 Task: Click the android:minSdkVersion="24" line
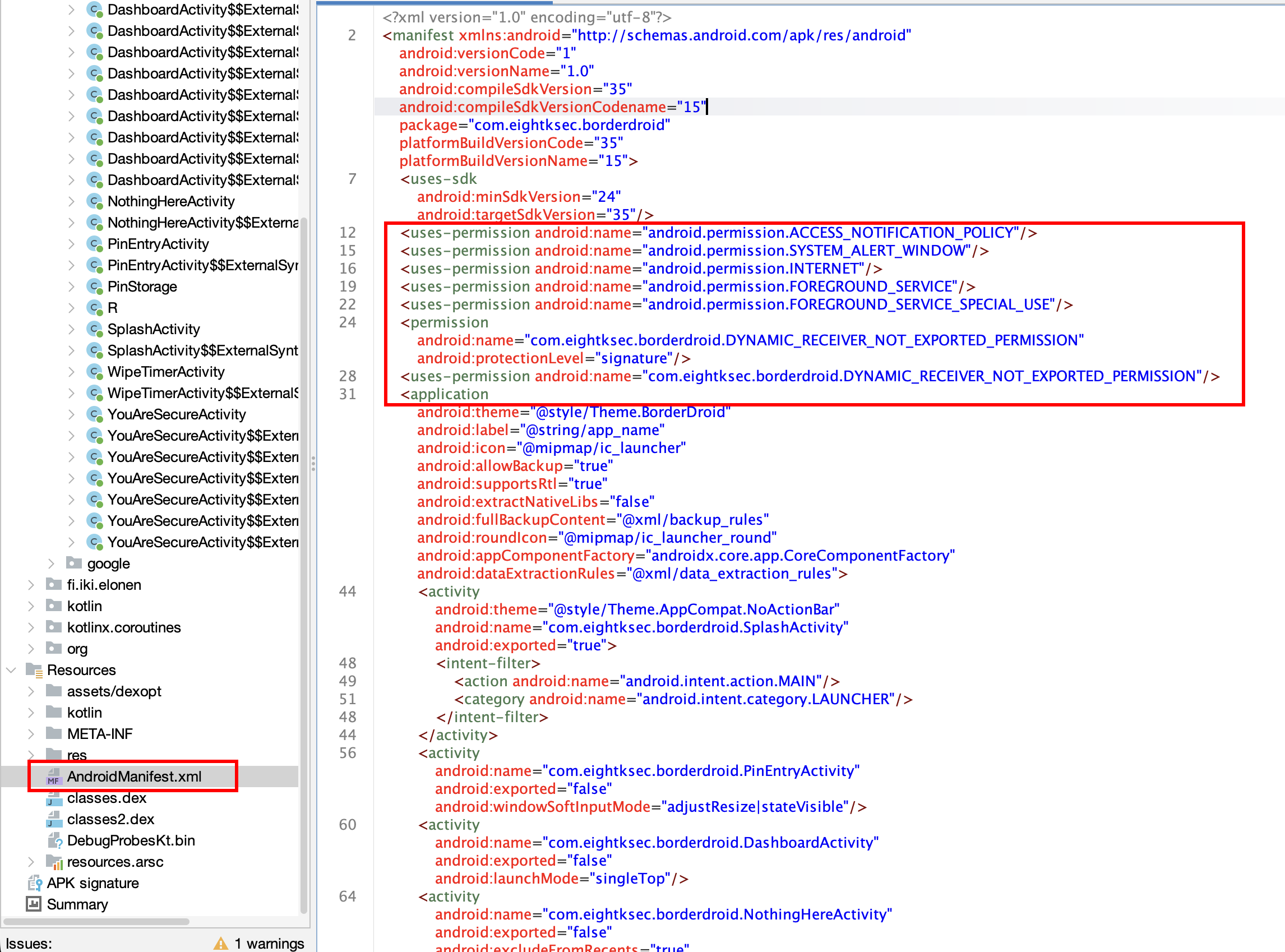[x=519, y=196]
